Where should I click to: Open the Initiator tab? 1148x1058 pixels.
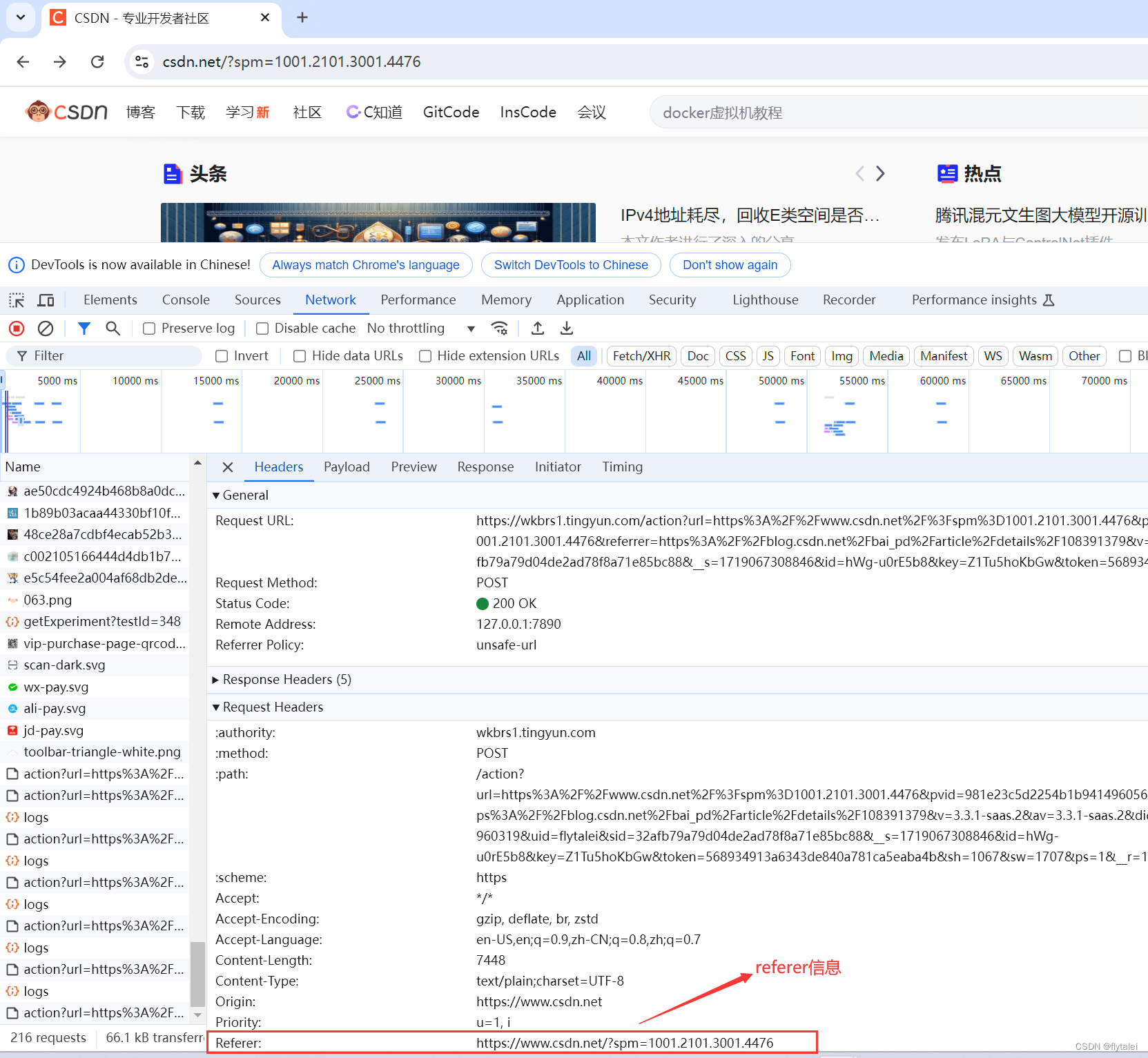coord(558,467)
